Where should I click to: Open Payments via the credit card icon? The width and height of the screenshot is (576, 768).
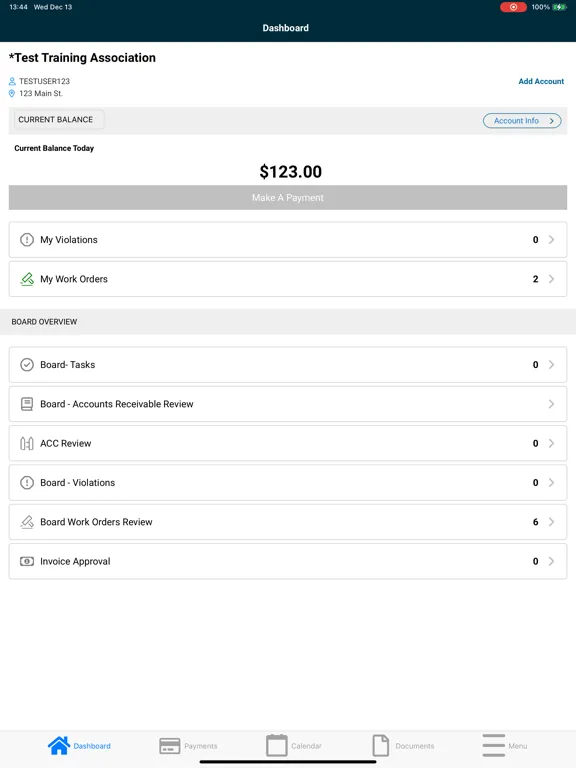[169, 746]
